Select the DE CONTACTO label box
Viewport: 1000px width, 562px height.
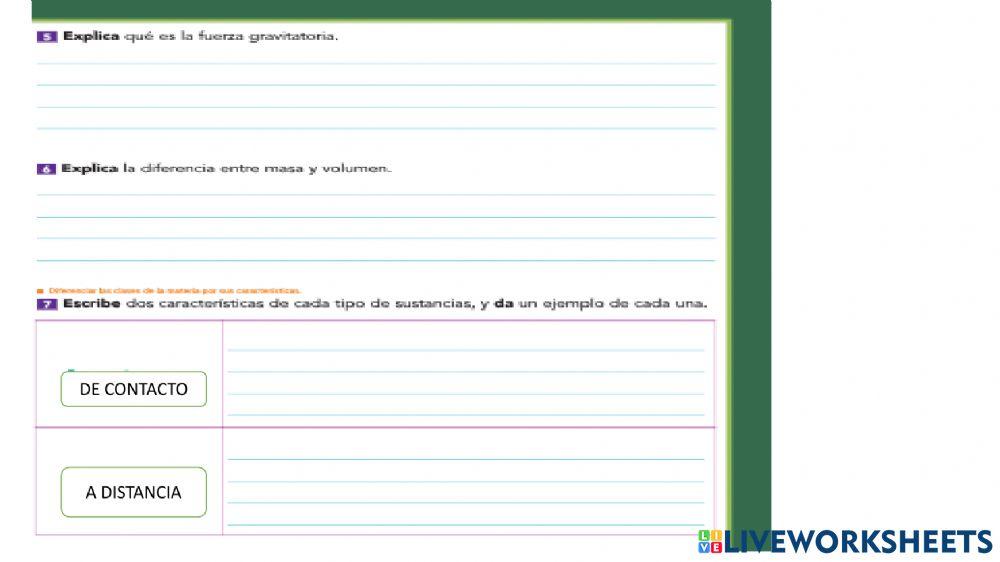(x=133, y=389)
